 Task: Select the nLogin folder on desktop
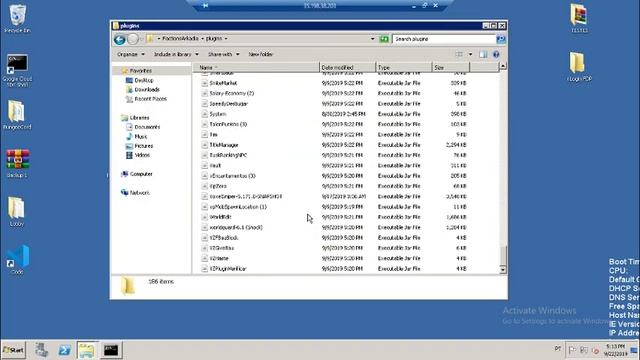(x=579, y=67)
